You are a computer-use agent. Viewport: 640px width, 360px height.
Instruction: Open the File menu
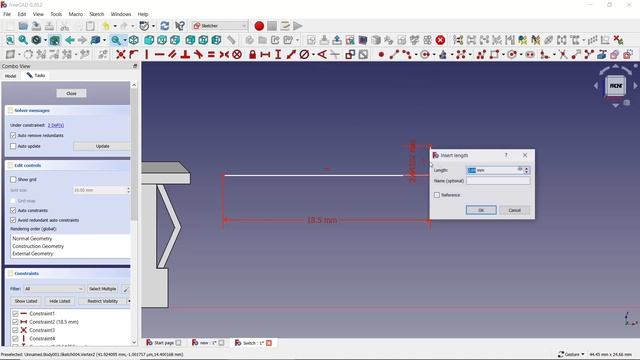coord(7,14)
